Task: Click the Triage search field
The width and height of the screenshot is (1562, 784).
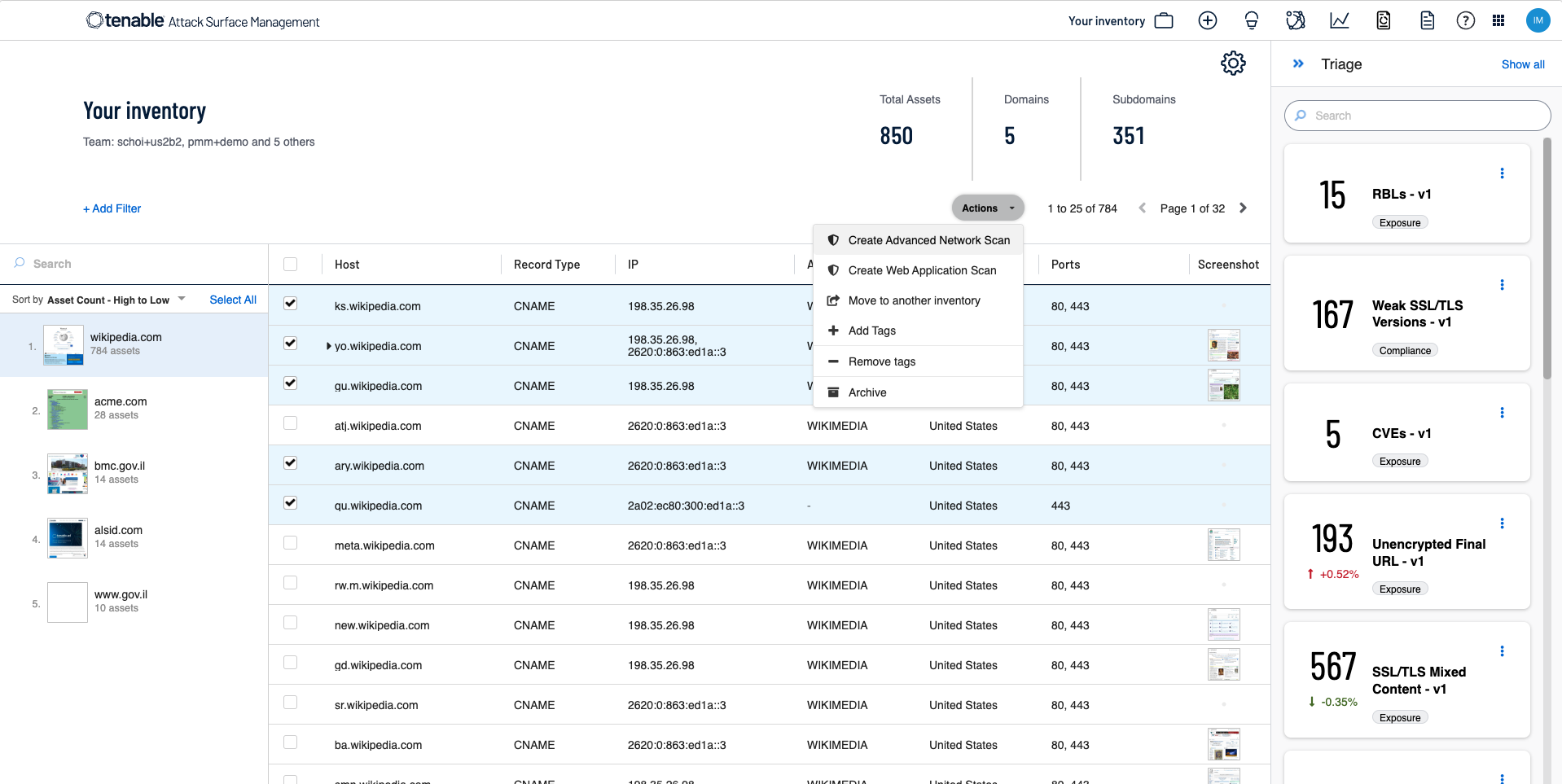Action: (x=1417, y=116)
